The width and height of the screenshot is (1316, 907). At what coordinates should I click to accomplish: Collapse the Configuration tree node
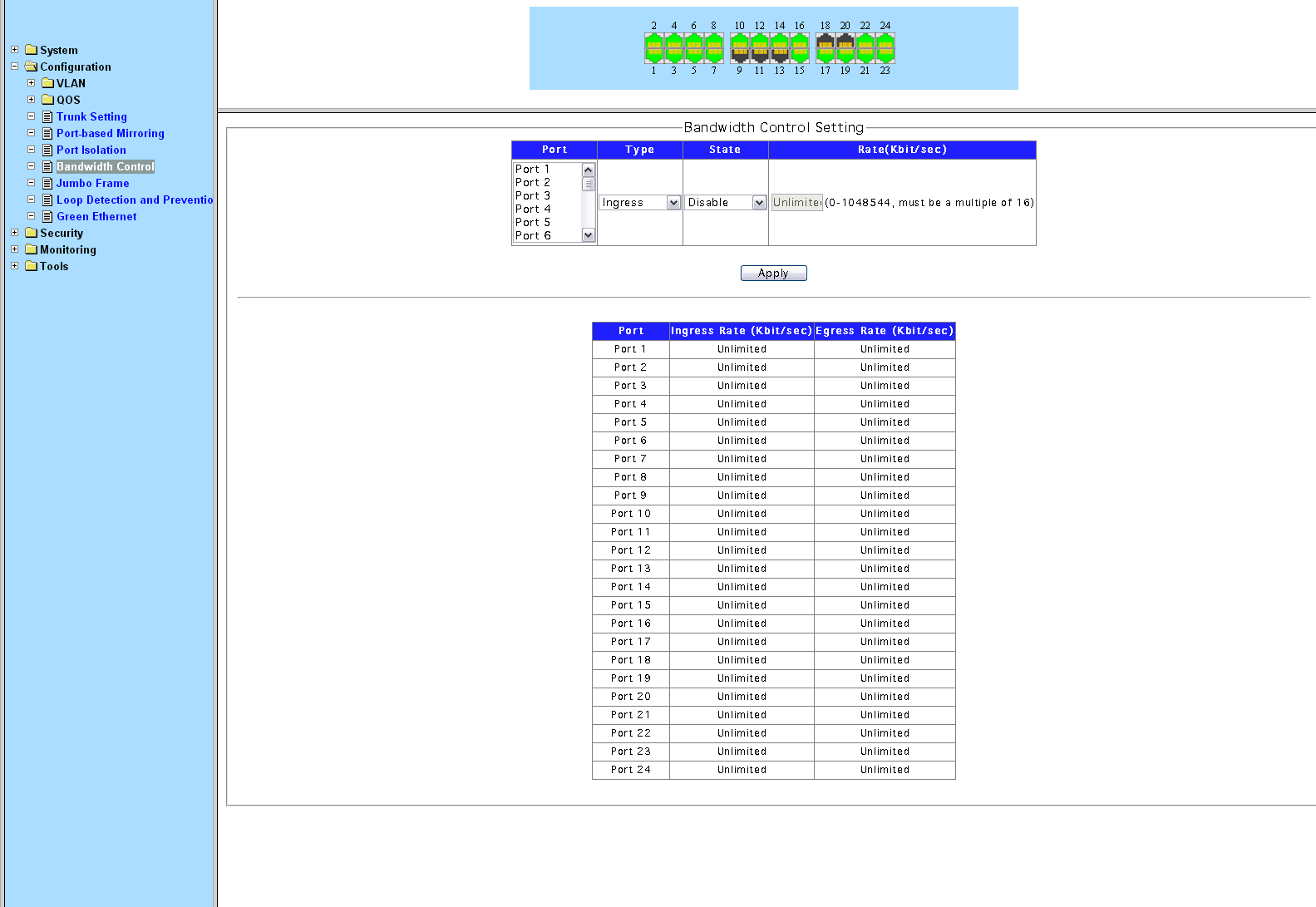coord(14,67)
